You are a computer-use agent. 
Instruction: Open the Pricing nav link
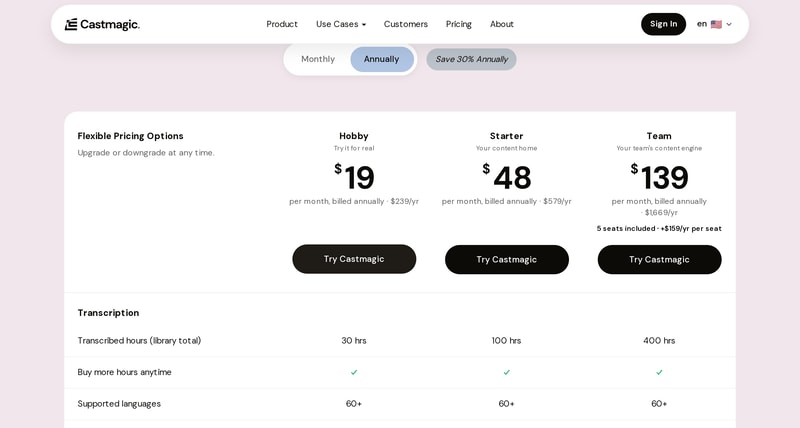[459, 24]
